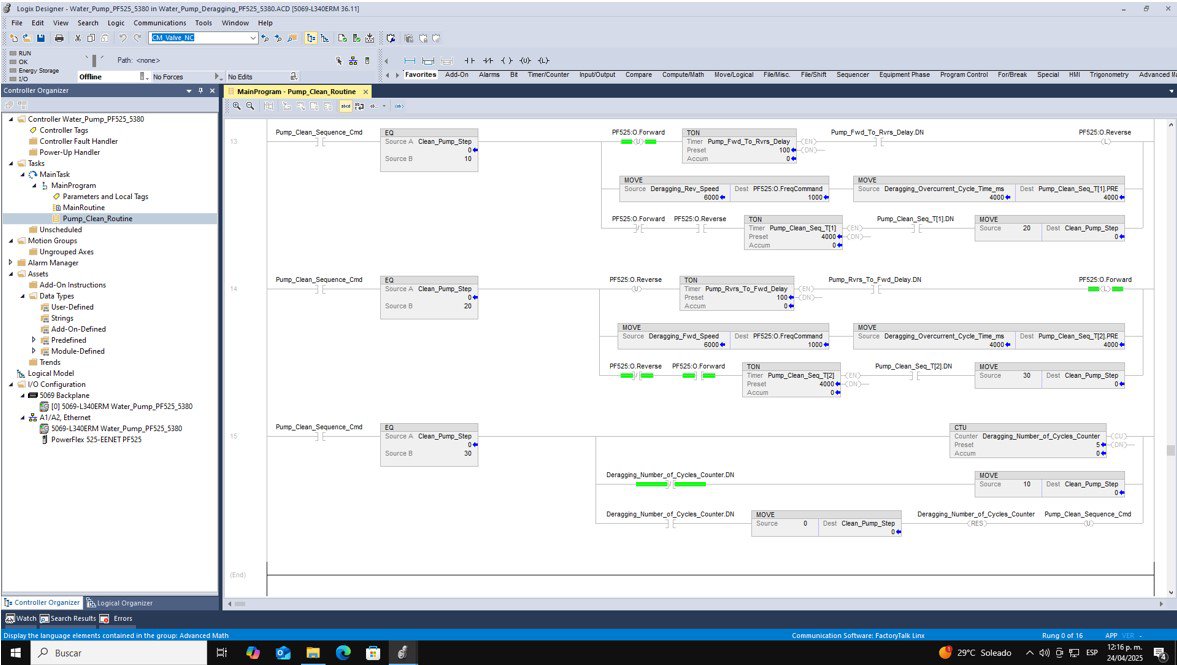Click the Zoom In magnifier in the routine editor
The image size is (1177, 665).
236,106
